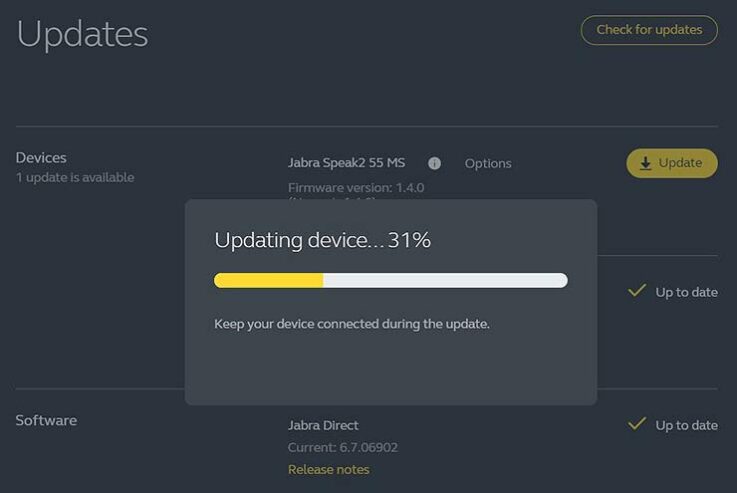
Task: Click the yellow filled part of the progress bar
Action: 268,281
